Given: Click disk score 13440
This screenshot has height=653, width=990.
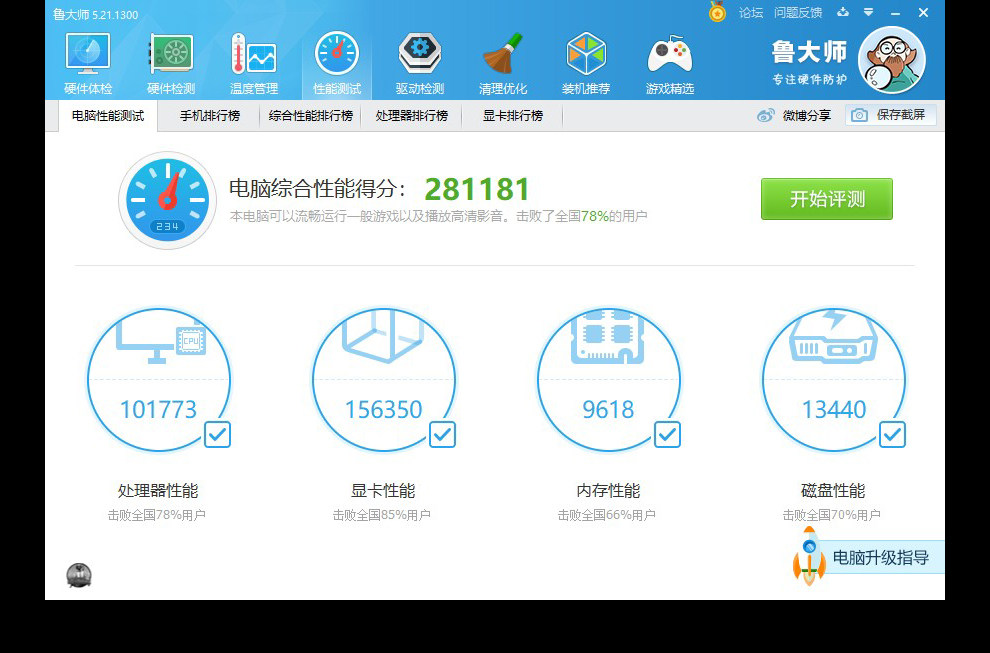Looking at the screenshot, I should coord(833,409).
